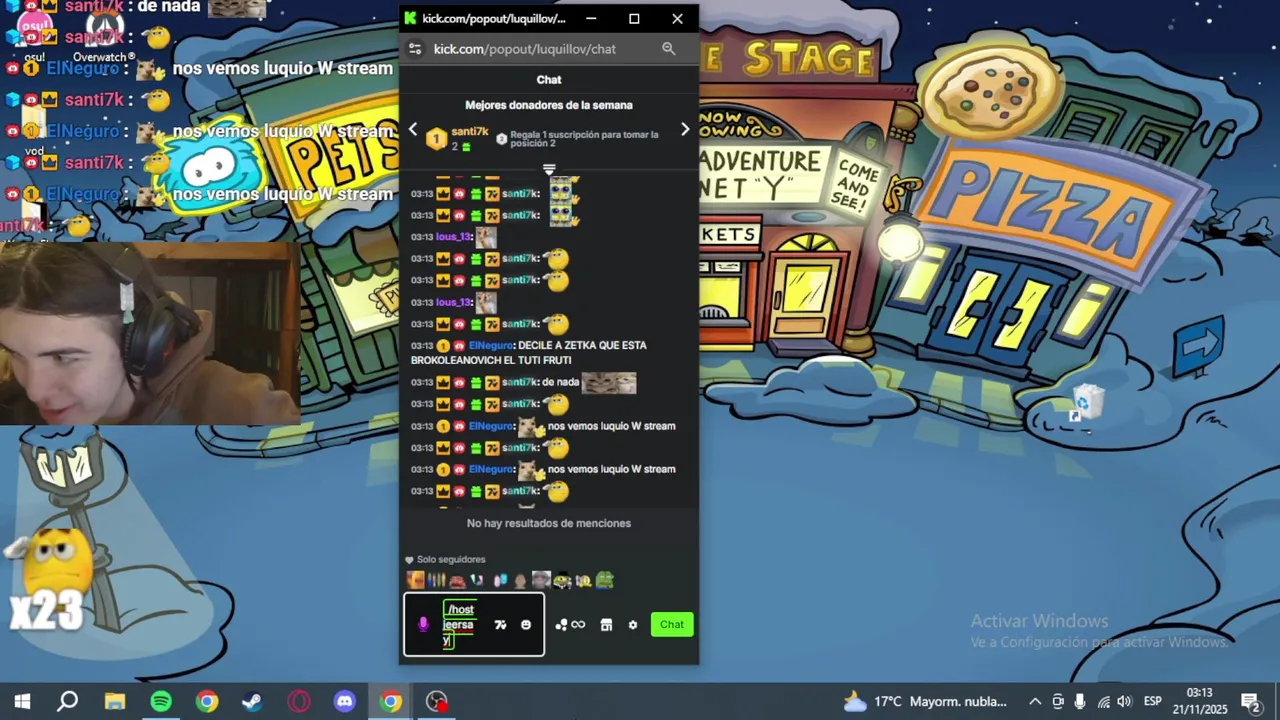Click the tray microphone icon
The width and height of the screenshot is (1280, 720).
tap(1081, 702)
